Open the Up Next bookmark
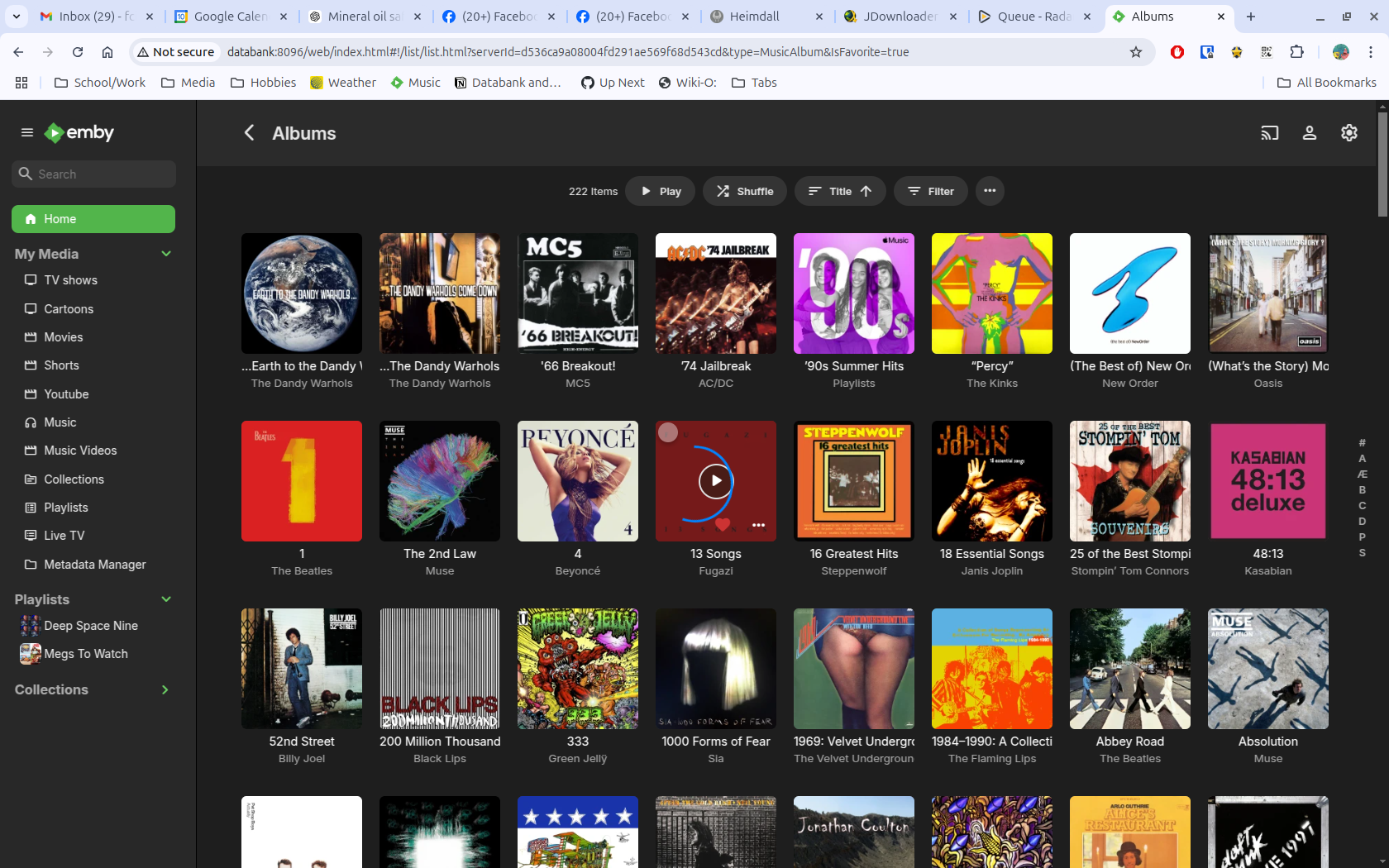 [613, 83]
